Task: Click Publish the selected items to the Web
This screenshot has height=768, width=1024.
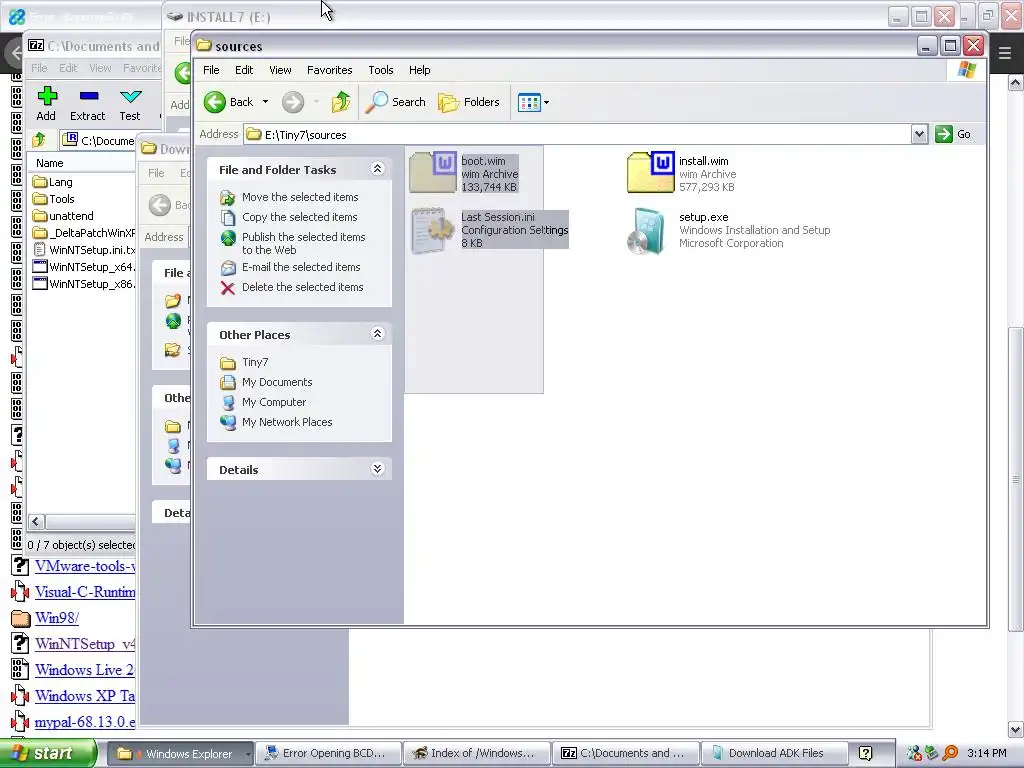Action: click(x=304, y=243)
